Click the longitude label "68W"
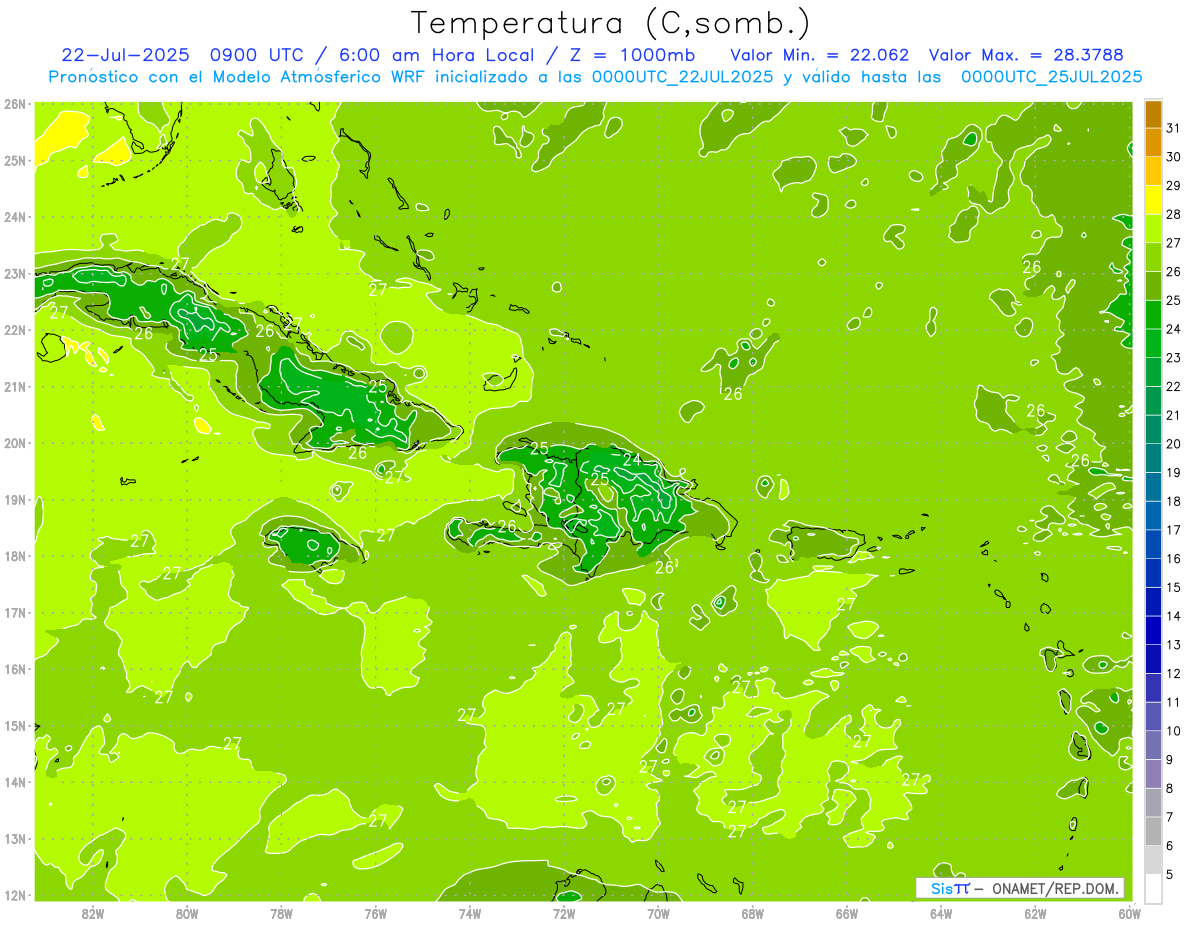Screen dimensions: 1200x927 pyautogui.click(x=753, y=913)
